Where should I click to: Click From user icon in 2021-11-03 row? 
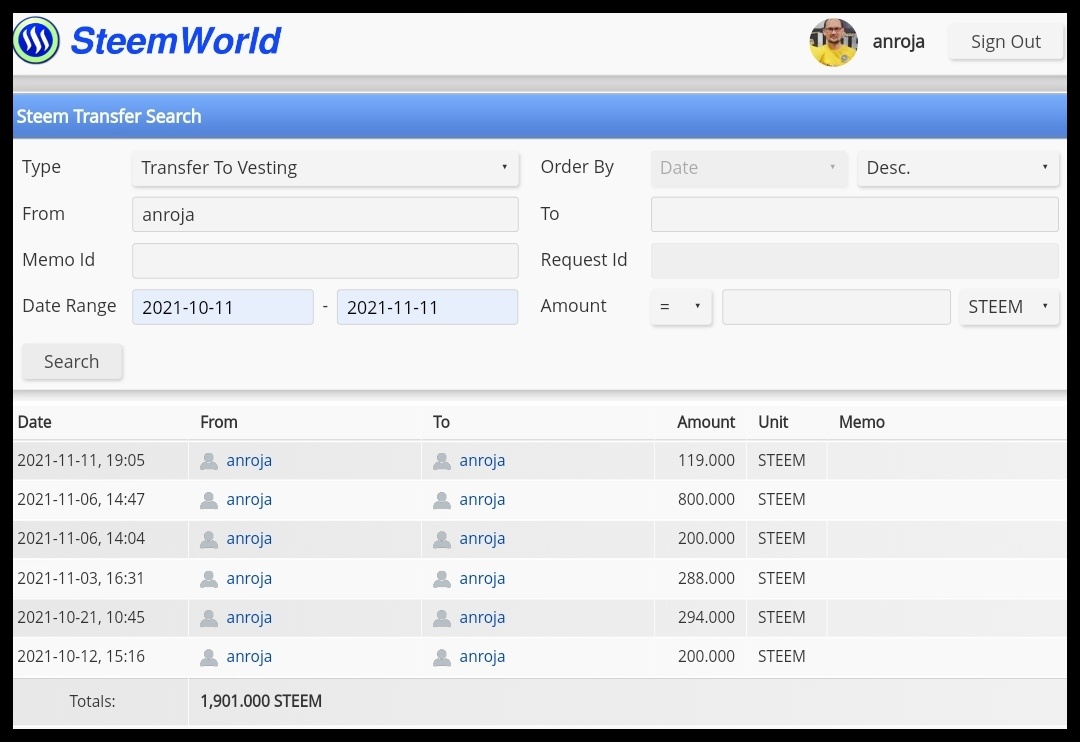(209, 579)
